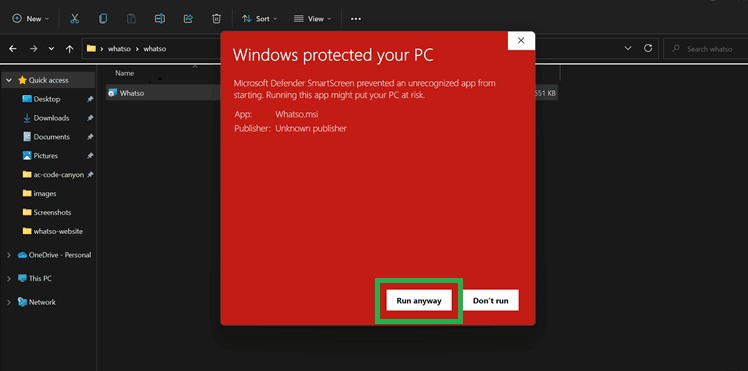
Task: Expand the This PC node
Action: (9, 278)
